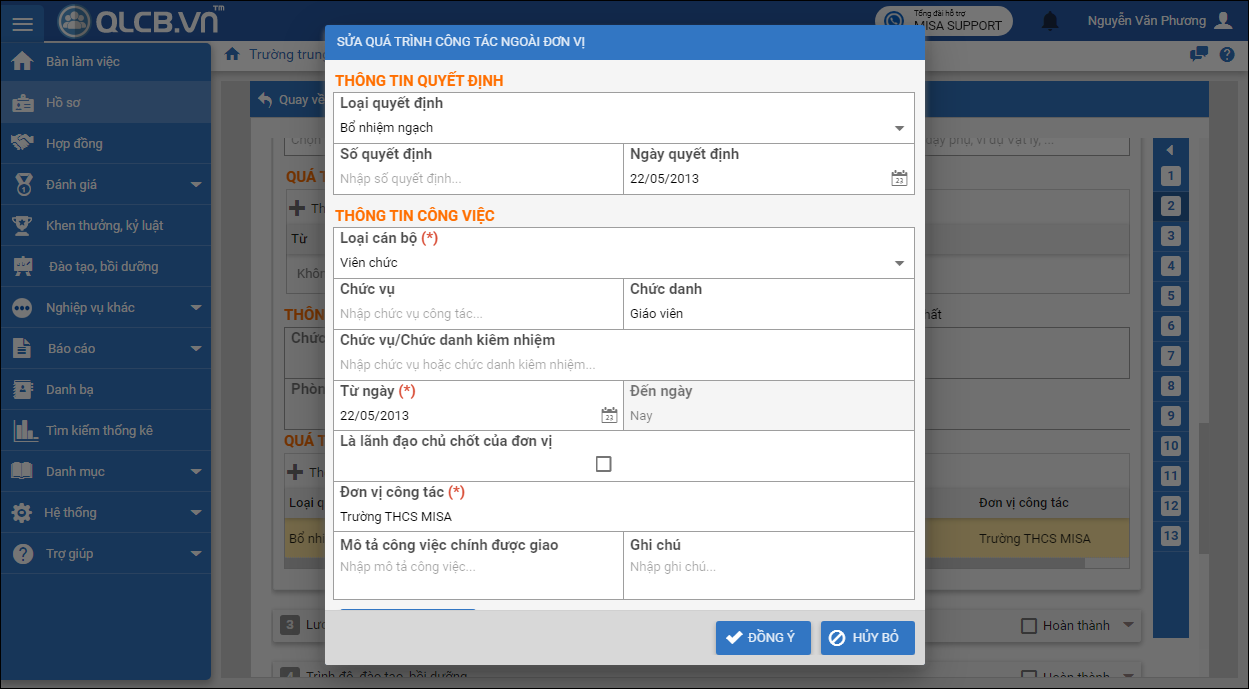The width and height of the screenshot is (1249, 689).
Task: Jump to section 5 in the step navigator
Action: tap(1170, 296)
